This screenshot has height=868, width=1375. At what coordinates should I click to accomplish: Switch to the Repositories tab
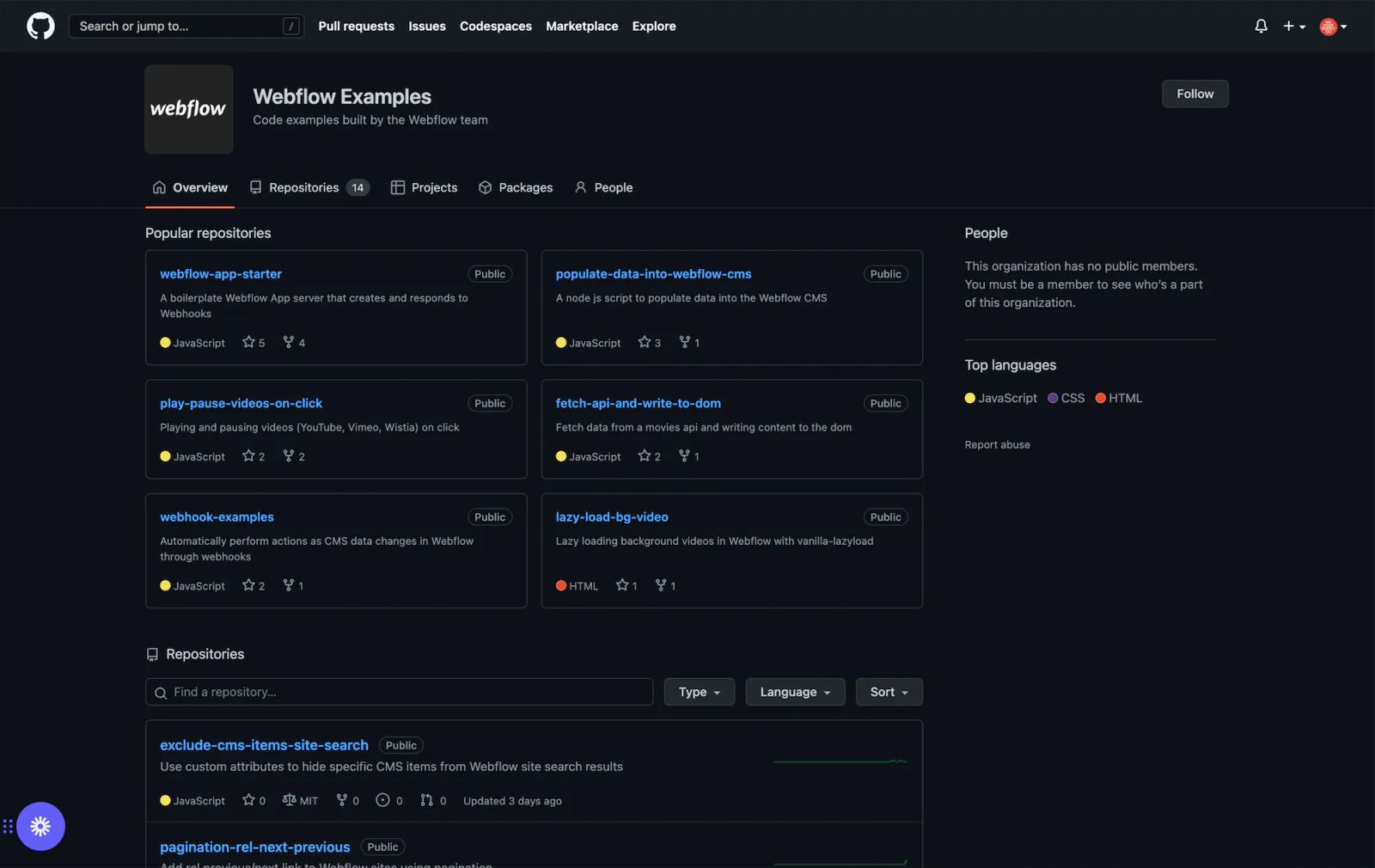309,187
